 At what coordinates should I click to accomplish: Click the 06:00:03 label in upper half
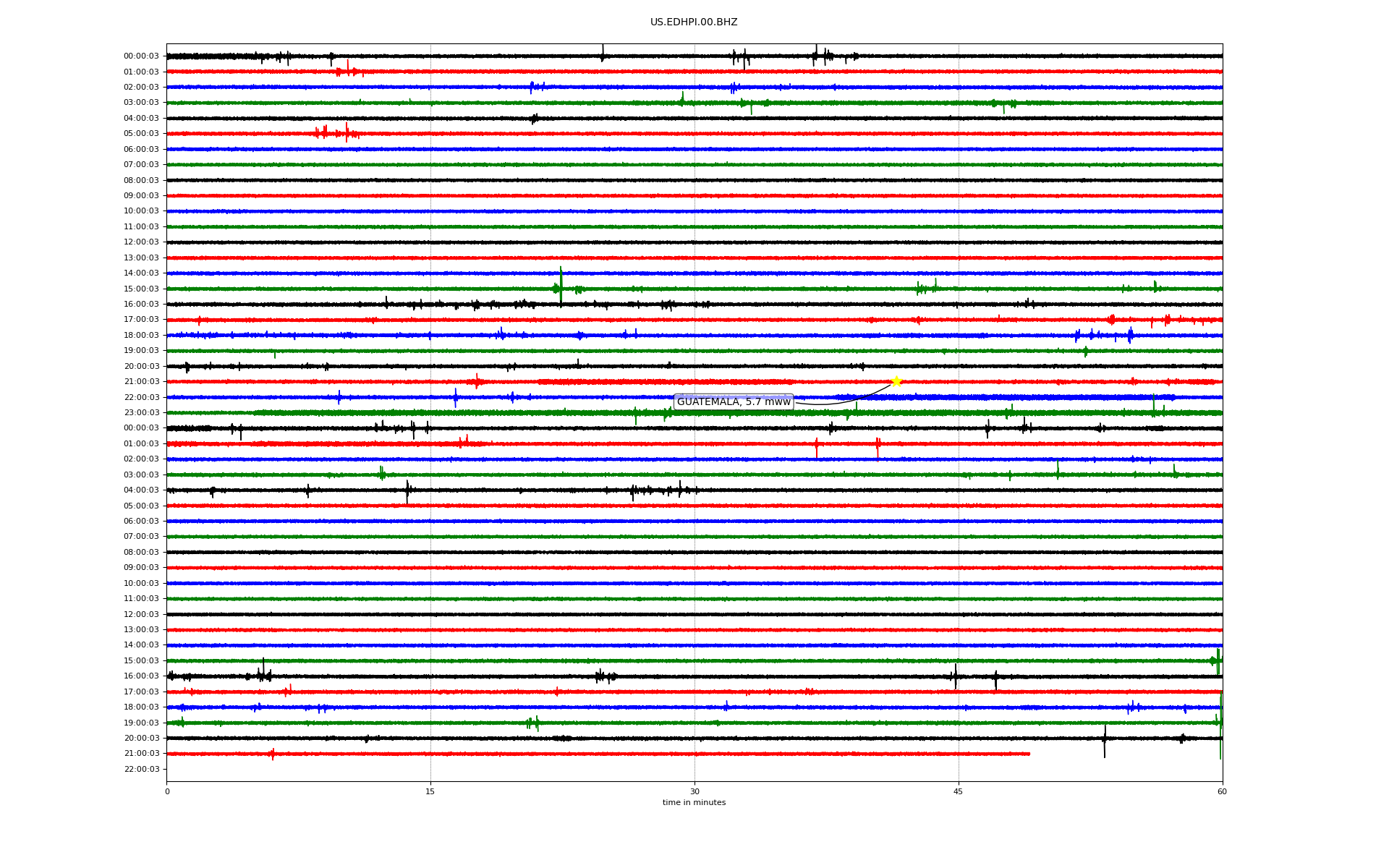pyautogui.click(x=141, y=149)
